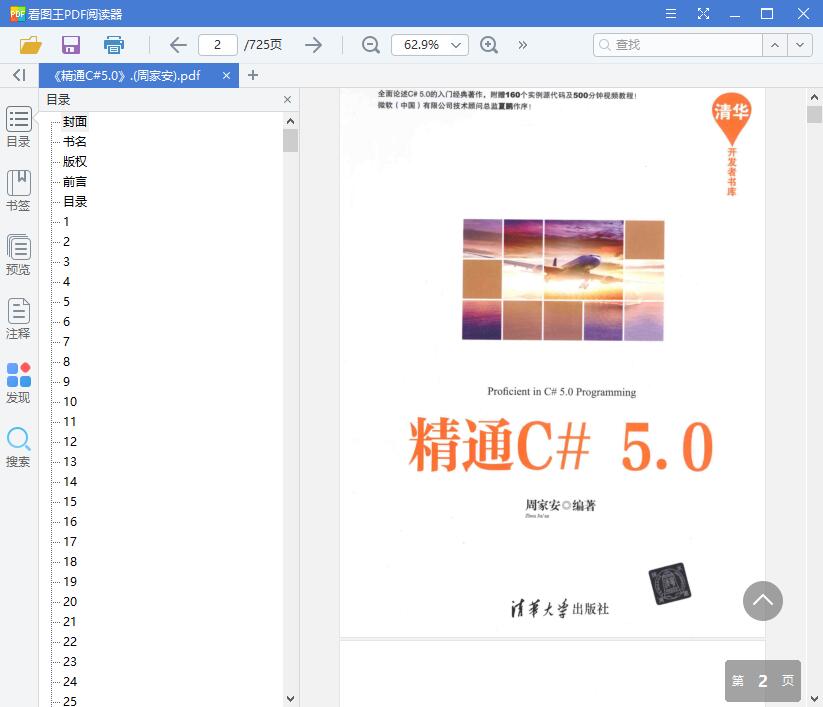Select the 版权 outline entry
The width and height of the screenshot is (823, 707).
(x=75, y=162)
